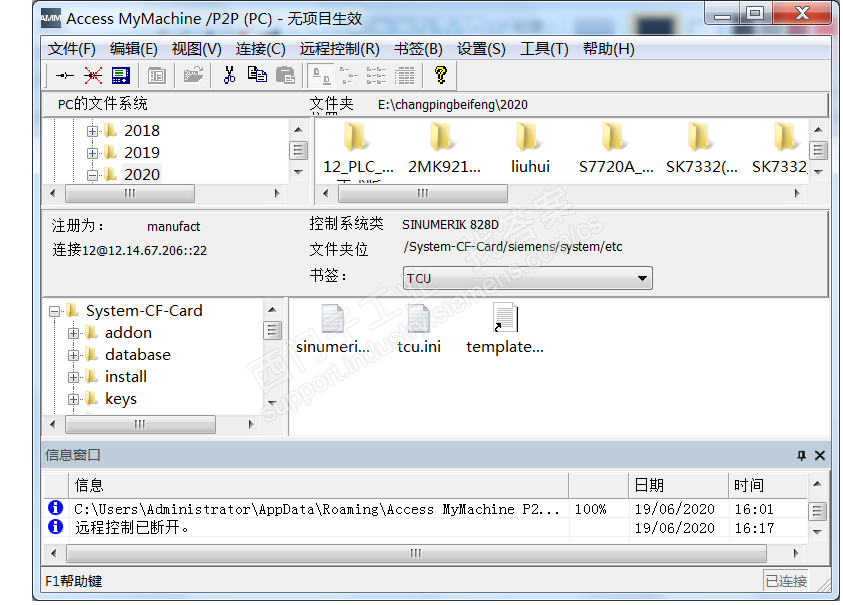
Task: Open the 文件(F) menu
Action: coord(72,49)
